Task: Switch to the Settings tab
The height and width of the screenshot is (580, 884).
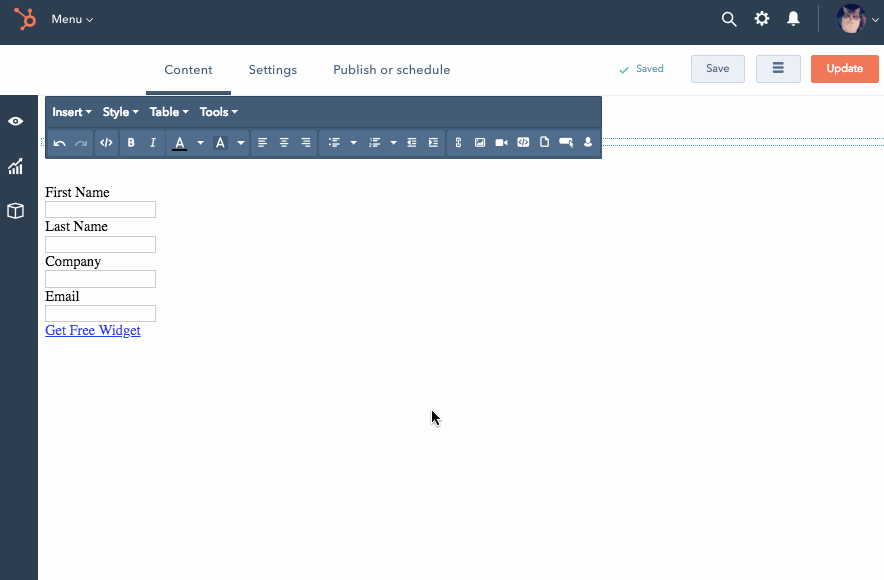Action: tap(273, 70)
